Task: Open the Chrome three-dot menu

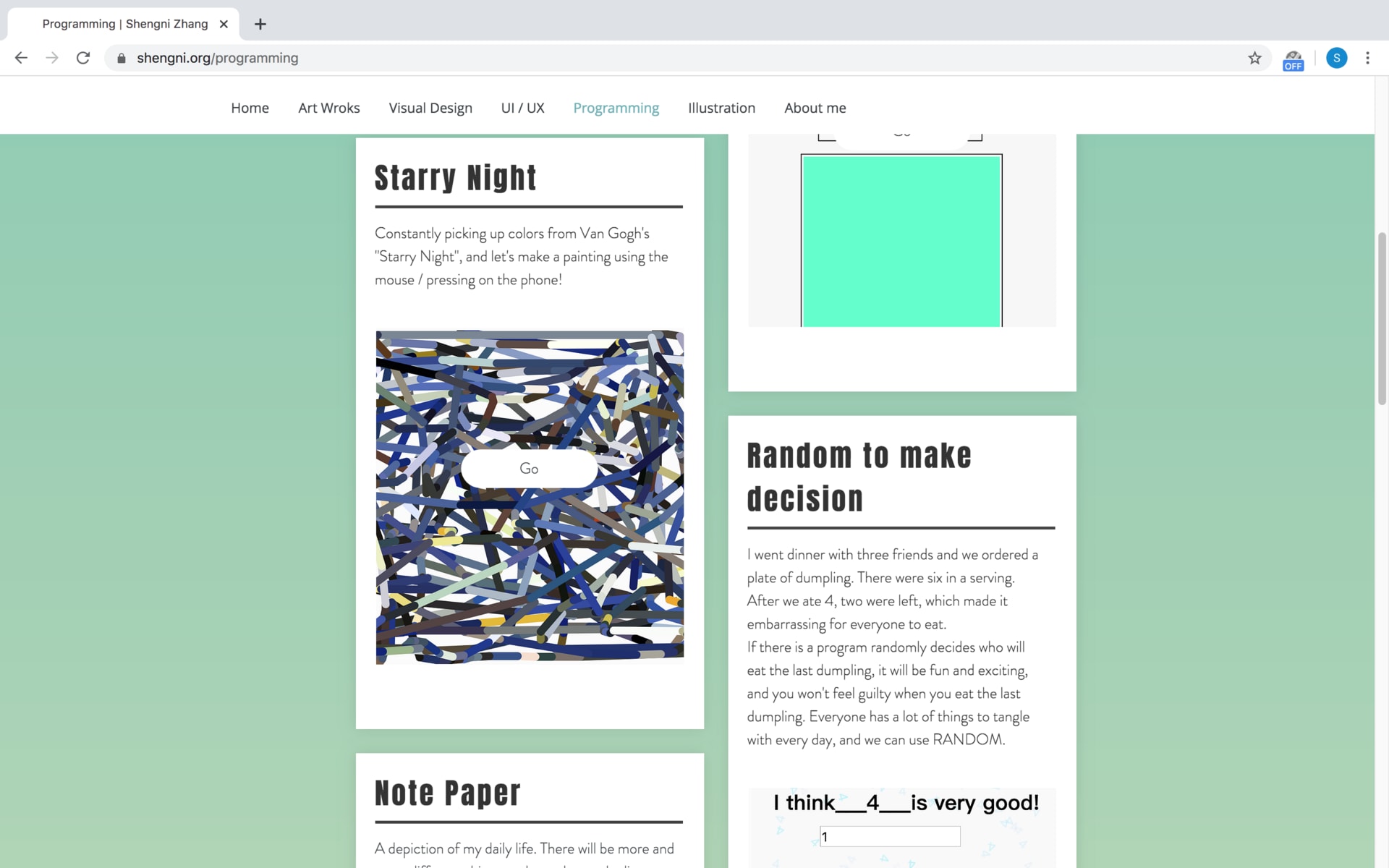Action: (1367, 58)
